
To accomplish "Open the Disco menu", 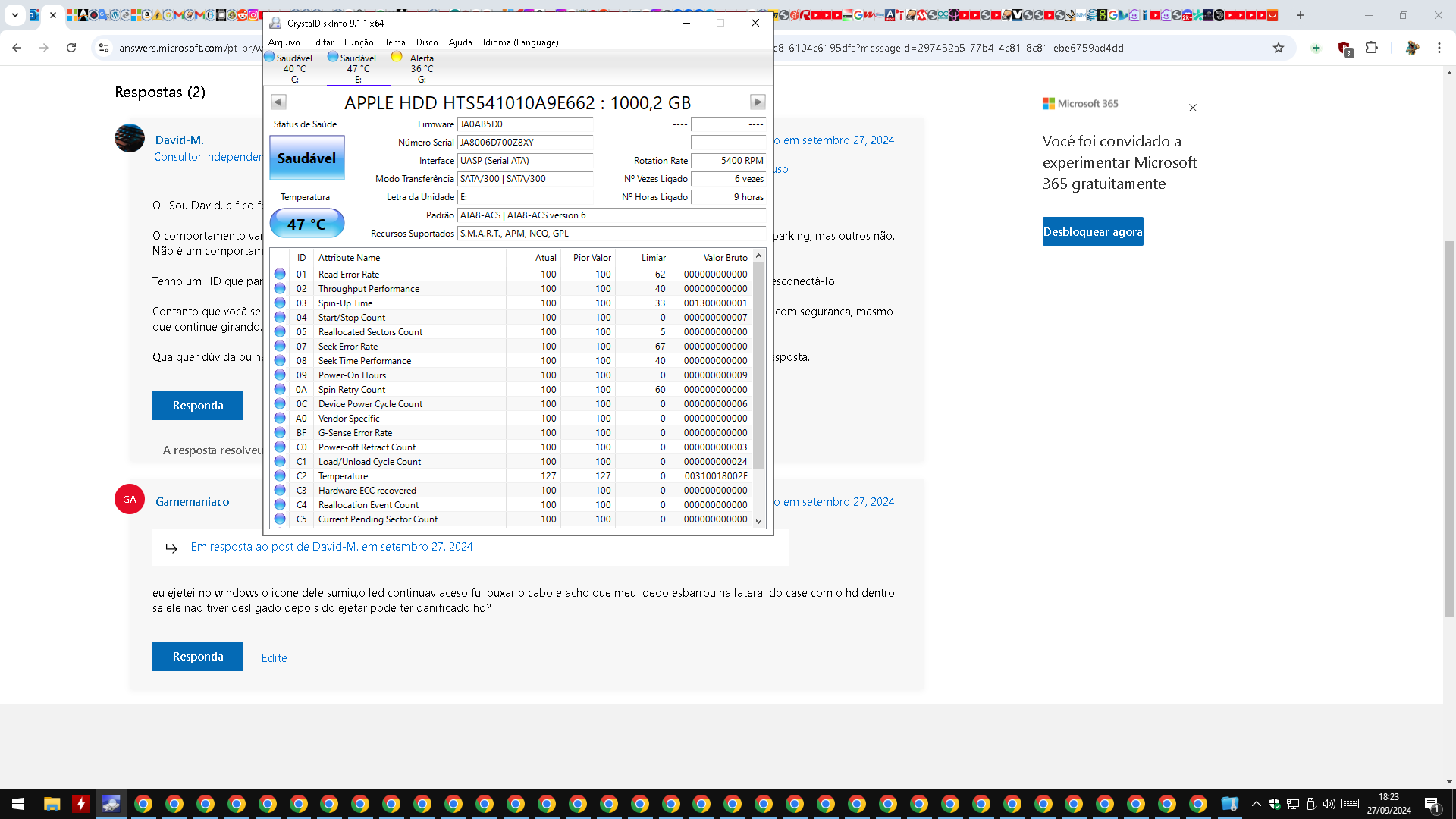I will 426,42.
